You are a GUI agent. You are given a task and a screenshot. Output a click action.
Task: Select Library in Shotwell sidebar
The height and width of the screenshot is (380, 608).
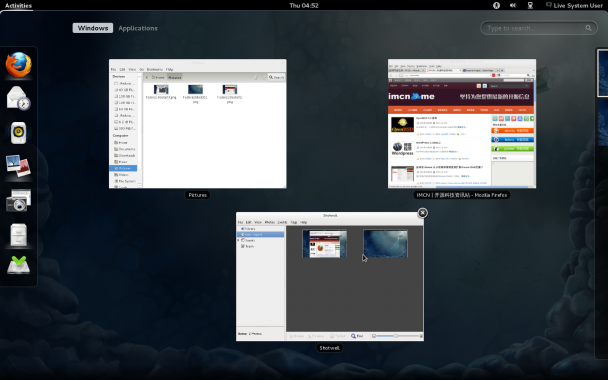(x=248, y=229)
